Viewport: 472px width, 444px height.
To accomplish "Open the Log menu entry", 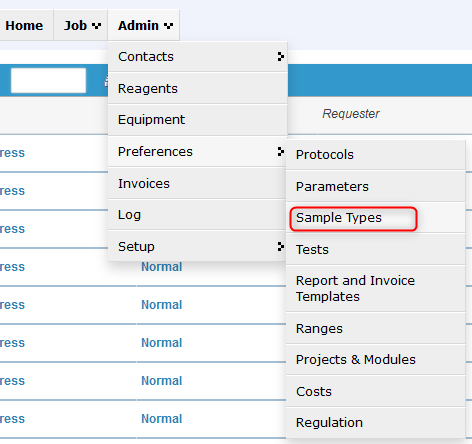I will 198,215.
